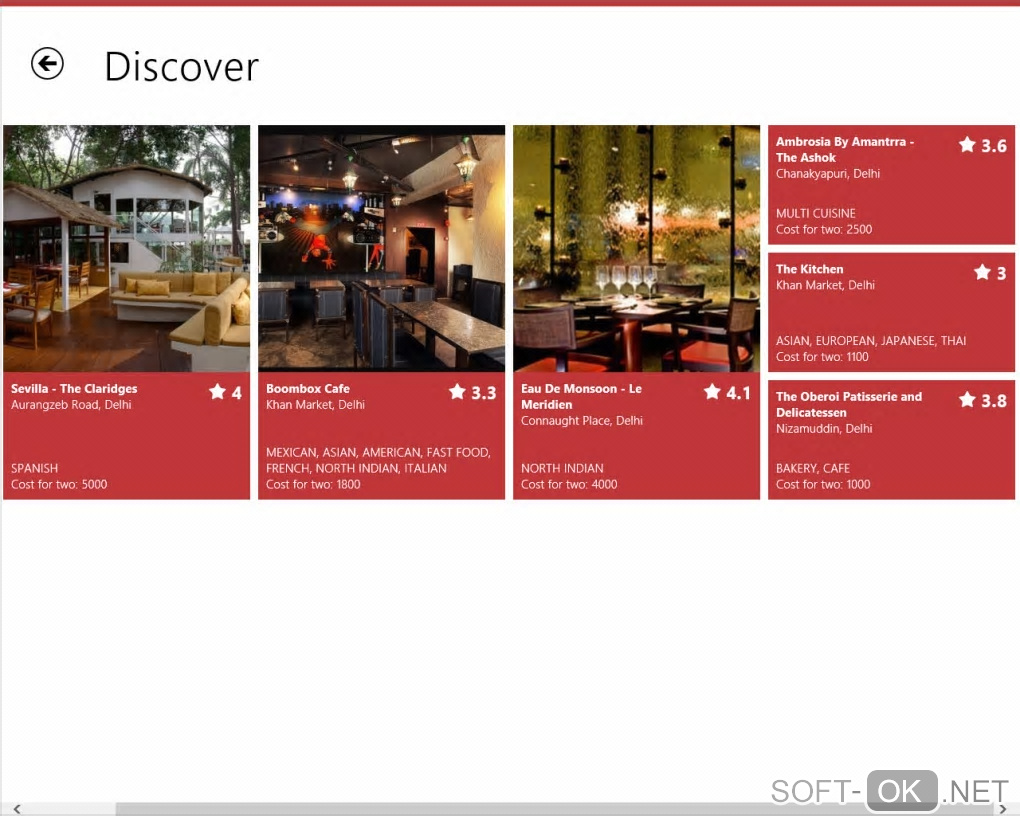Click 'Nizamuddin, Delhi' address text
Screen dimensions: 1020x816
point(824,429)
